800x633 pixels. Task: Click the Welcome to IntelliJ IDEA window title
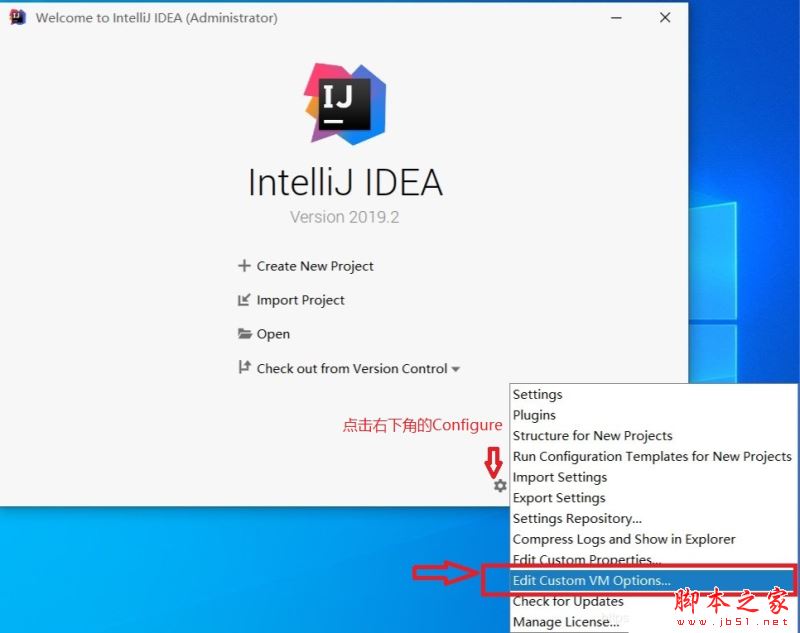coord(157,18)
